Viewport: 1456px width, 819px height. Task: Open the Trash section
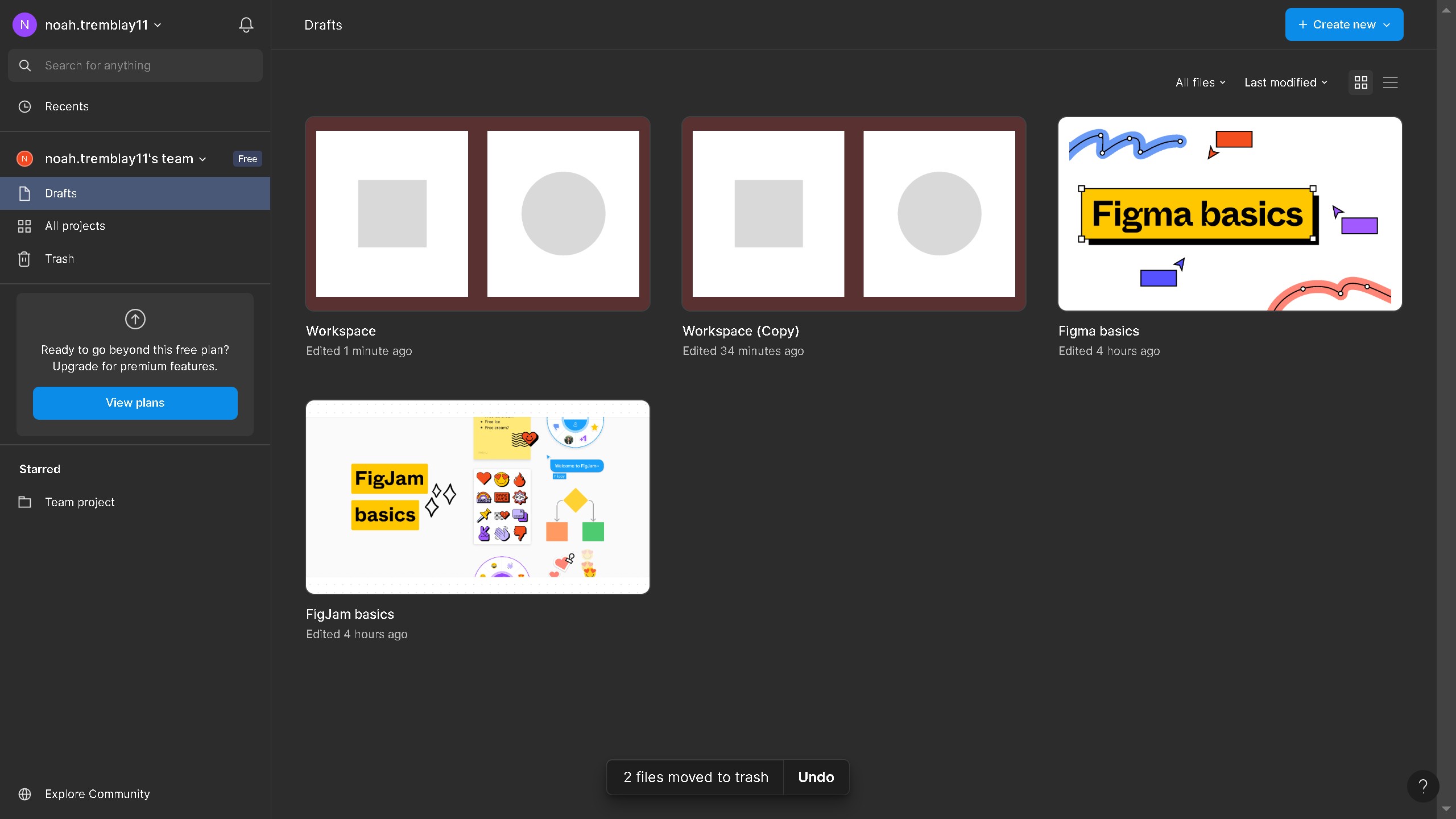59,259
